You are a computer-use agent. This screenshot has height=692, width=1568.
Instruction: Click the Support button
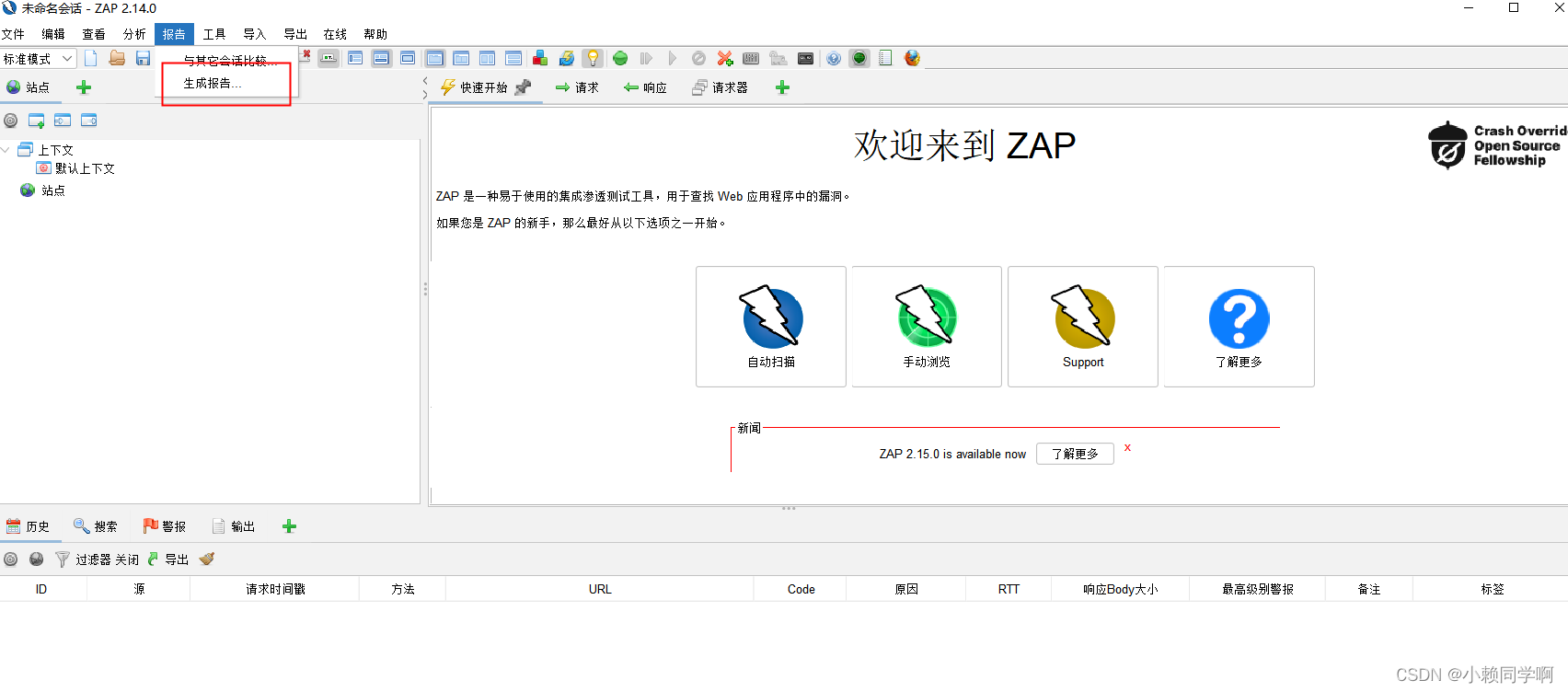(x=1083, y=327)
